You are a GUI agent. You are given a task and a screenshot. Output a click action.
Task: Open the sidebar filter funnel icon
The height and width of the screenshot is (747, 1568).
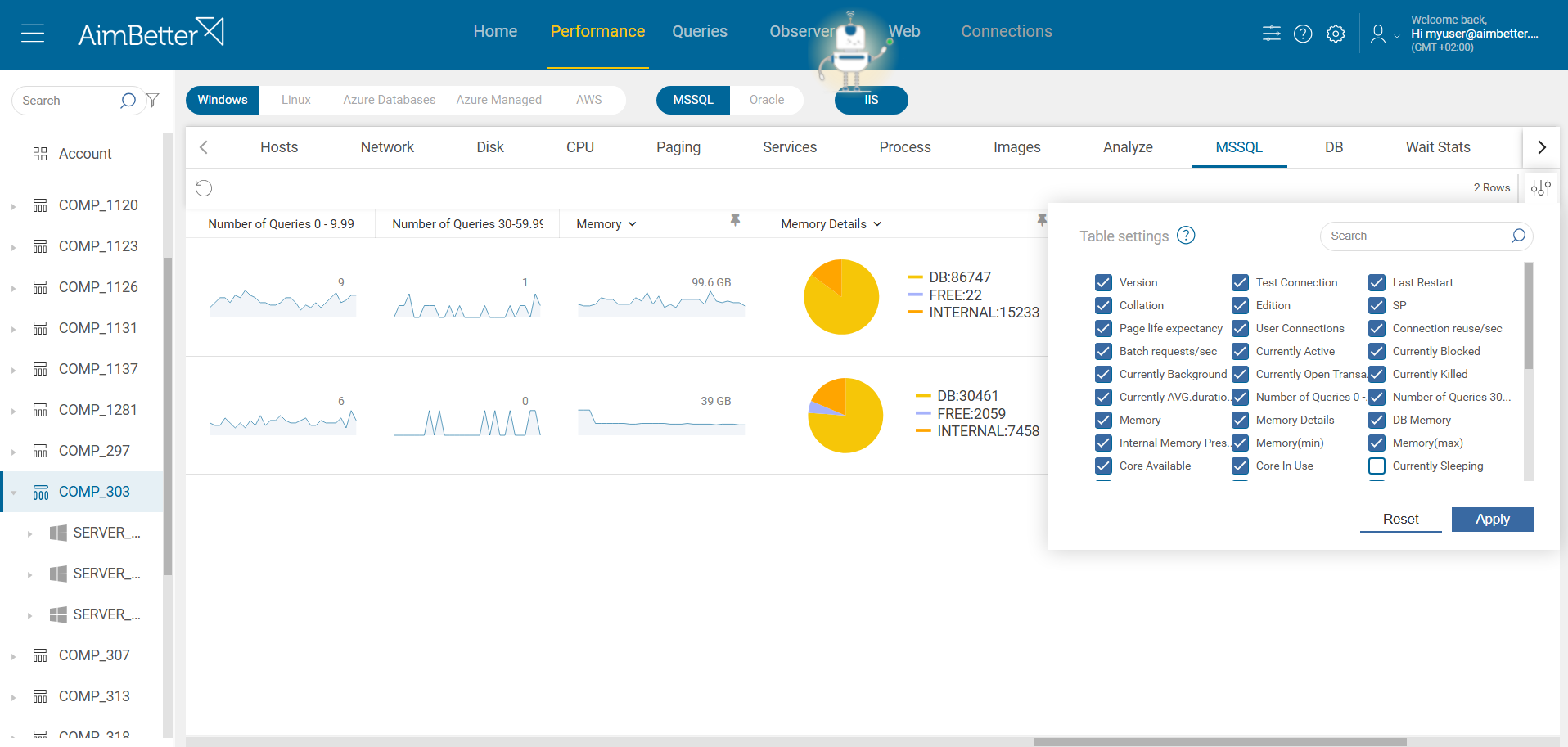click(153, 100)
